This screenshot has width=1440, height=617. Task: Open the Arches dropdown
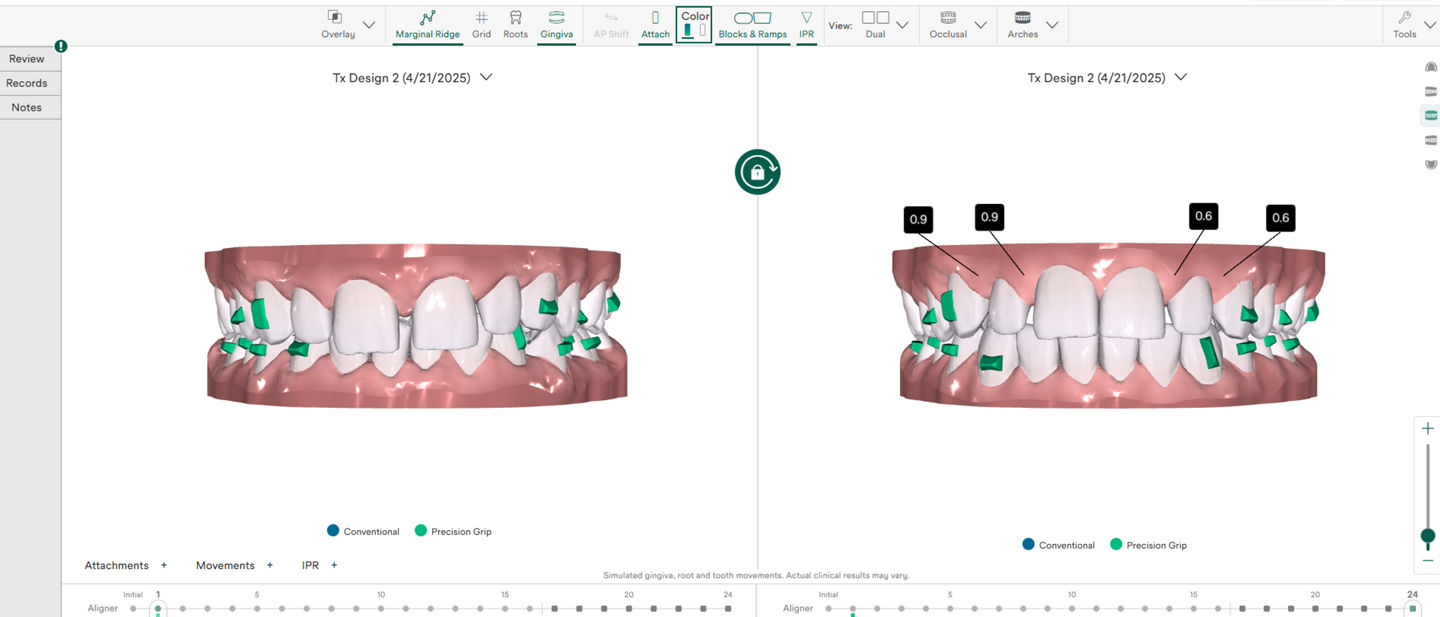[1052, 25]
